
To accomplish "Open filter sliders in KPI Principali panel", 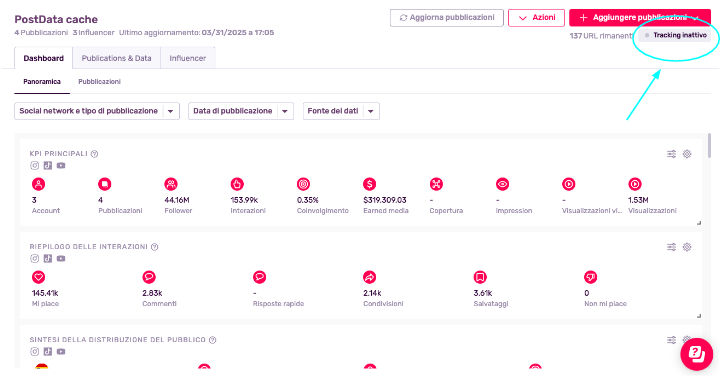I will 671,154.
